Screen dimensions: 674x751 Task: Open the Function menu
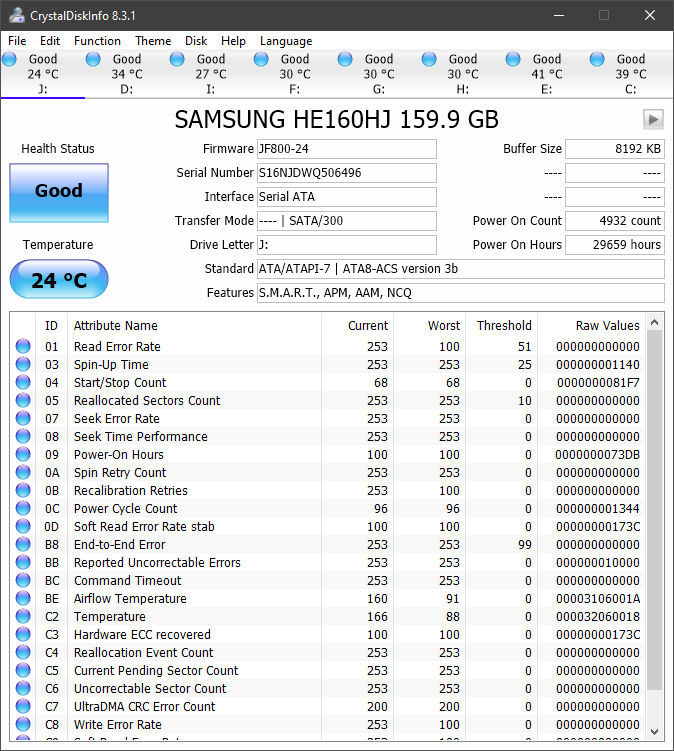(97, 41)
